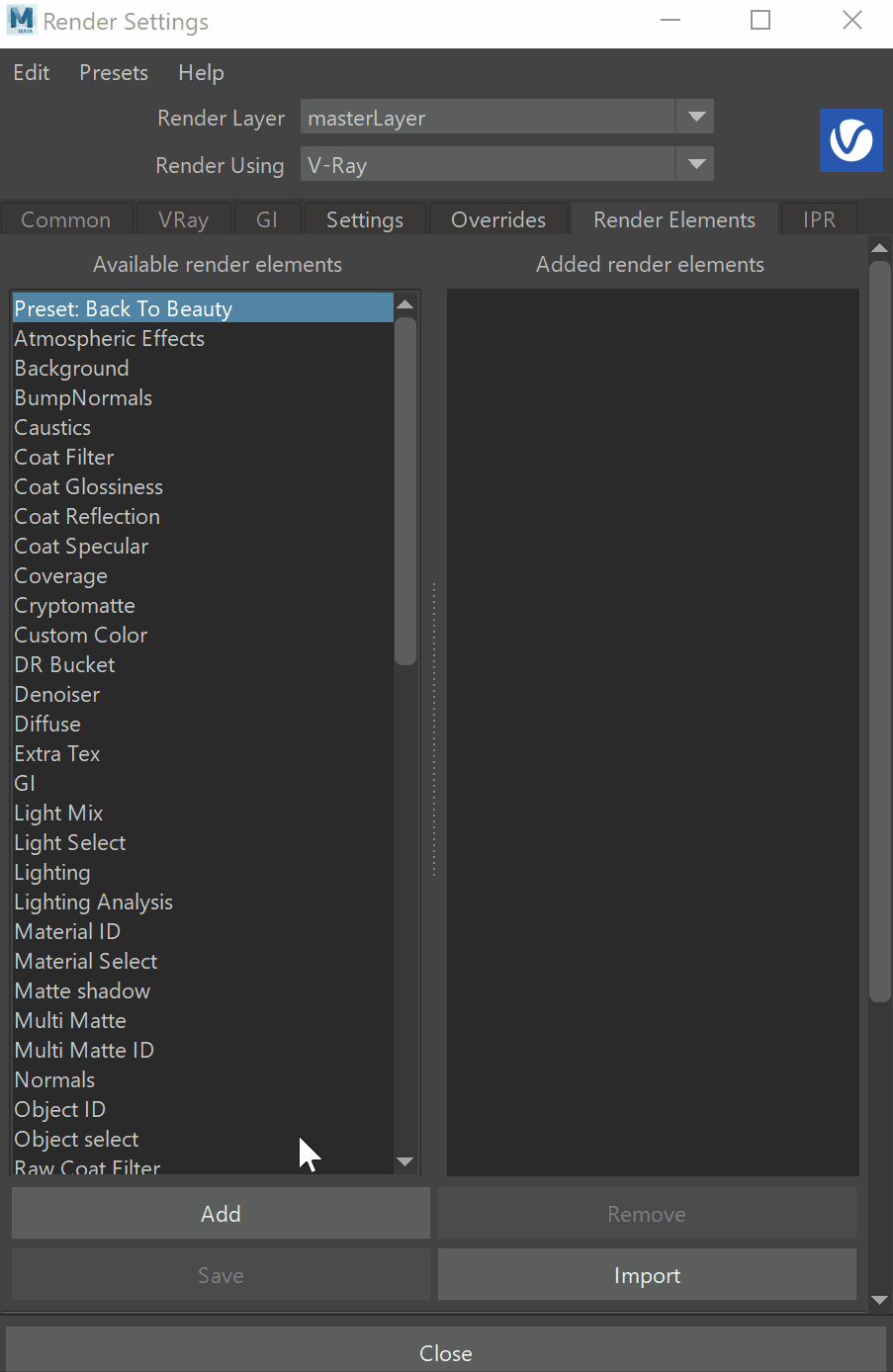Click the main panel scroll-up arrow
Image resolution: width=893 pixels, height=1372 pixels.
(879, 247)
